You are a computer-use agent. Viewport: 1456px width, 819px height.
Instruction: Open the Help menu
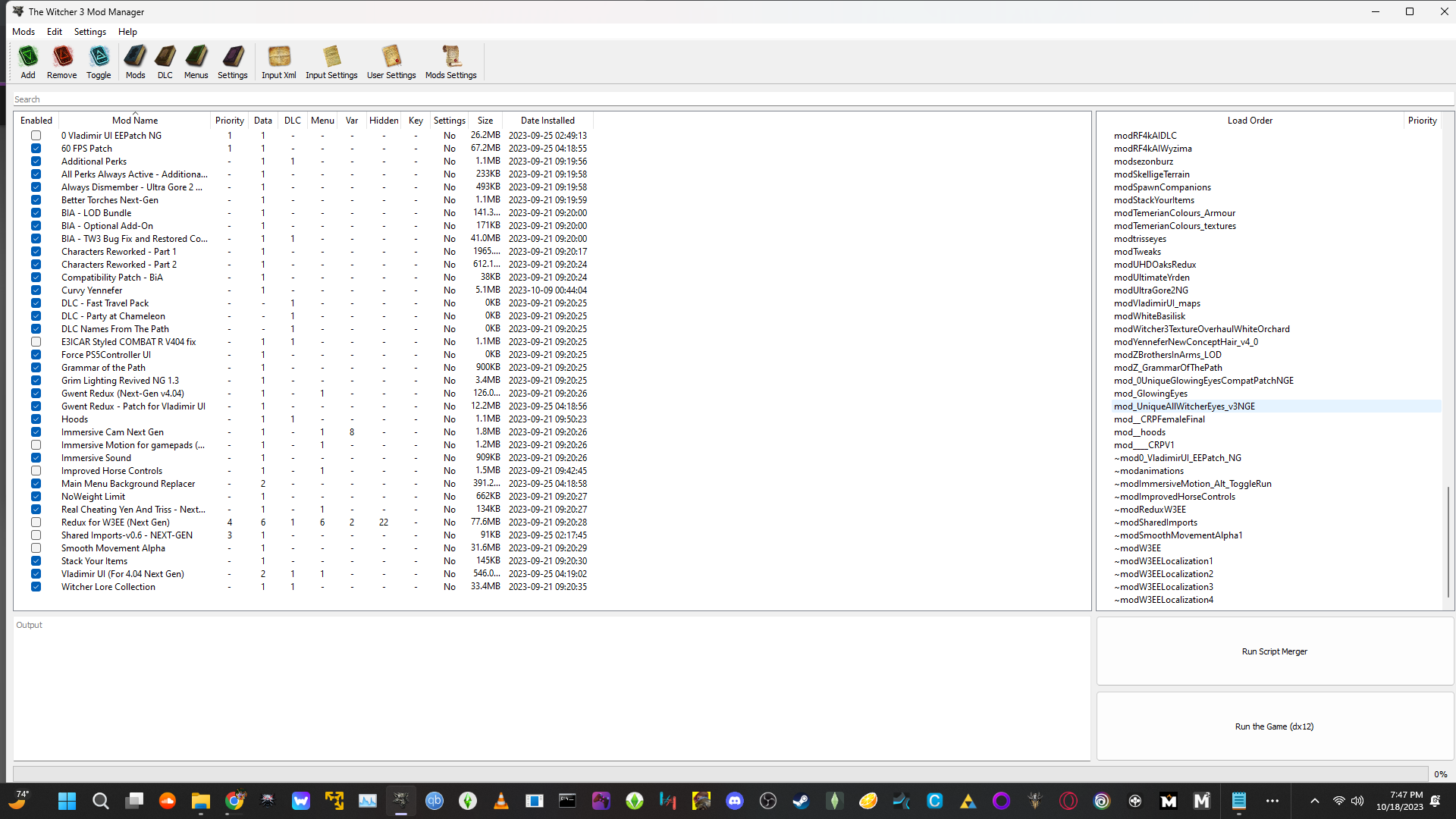[x=127, y=32]
